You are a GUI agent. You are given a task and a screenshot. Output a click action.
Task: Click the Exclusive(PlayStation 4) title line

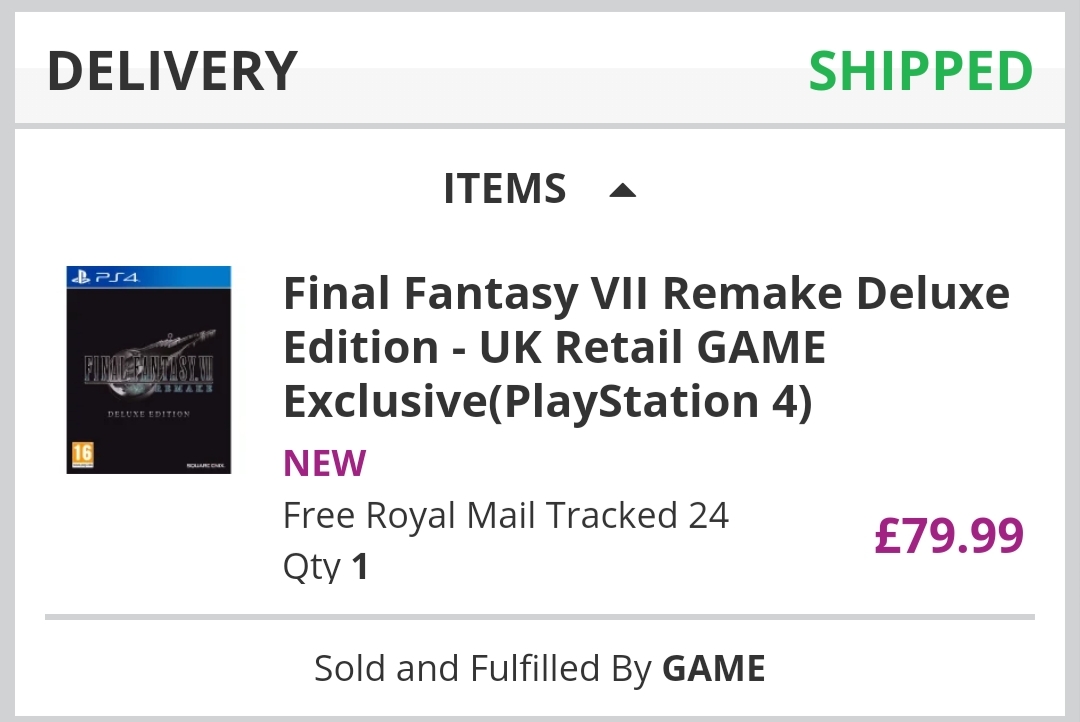tap(547, 401)
